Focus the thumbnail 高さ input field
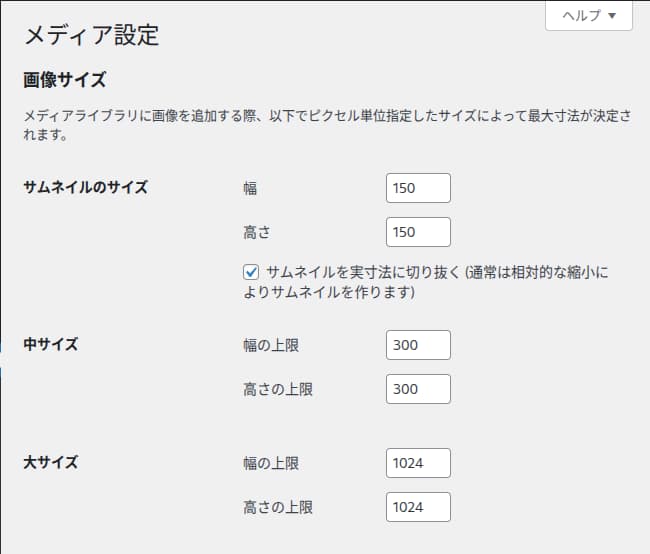This screenshot has height=554, width=650. pyautogui.click(x=418, y=232)
